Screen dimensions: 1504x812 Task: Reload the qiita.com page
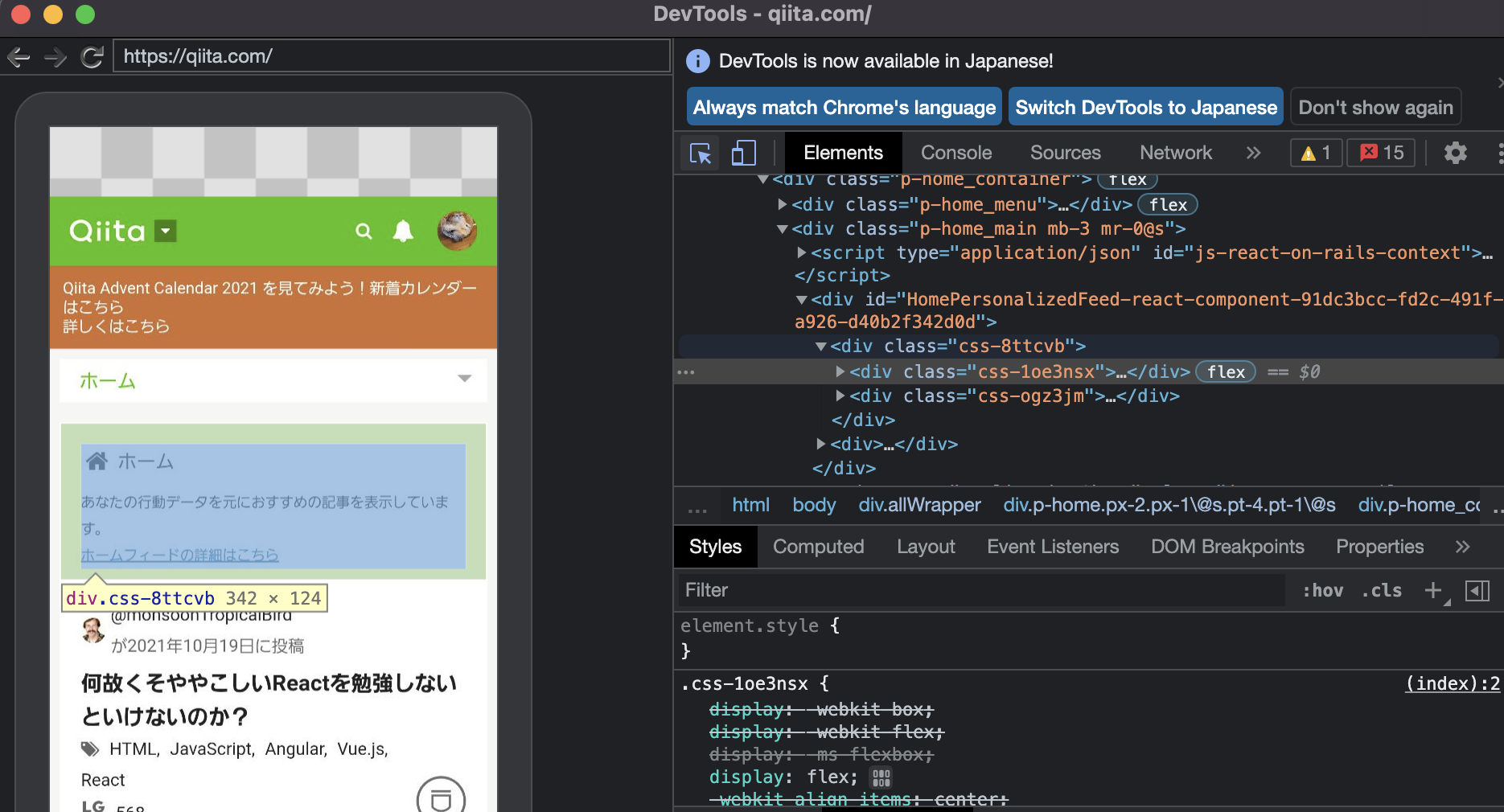pos(92,57)
